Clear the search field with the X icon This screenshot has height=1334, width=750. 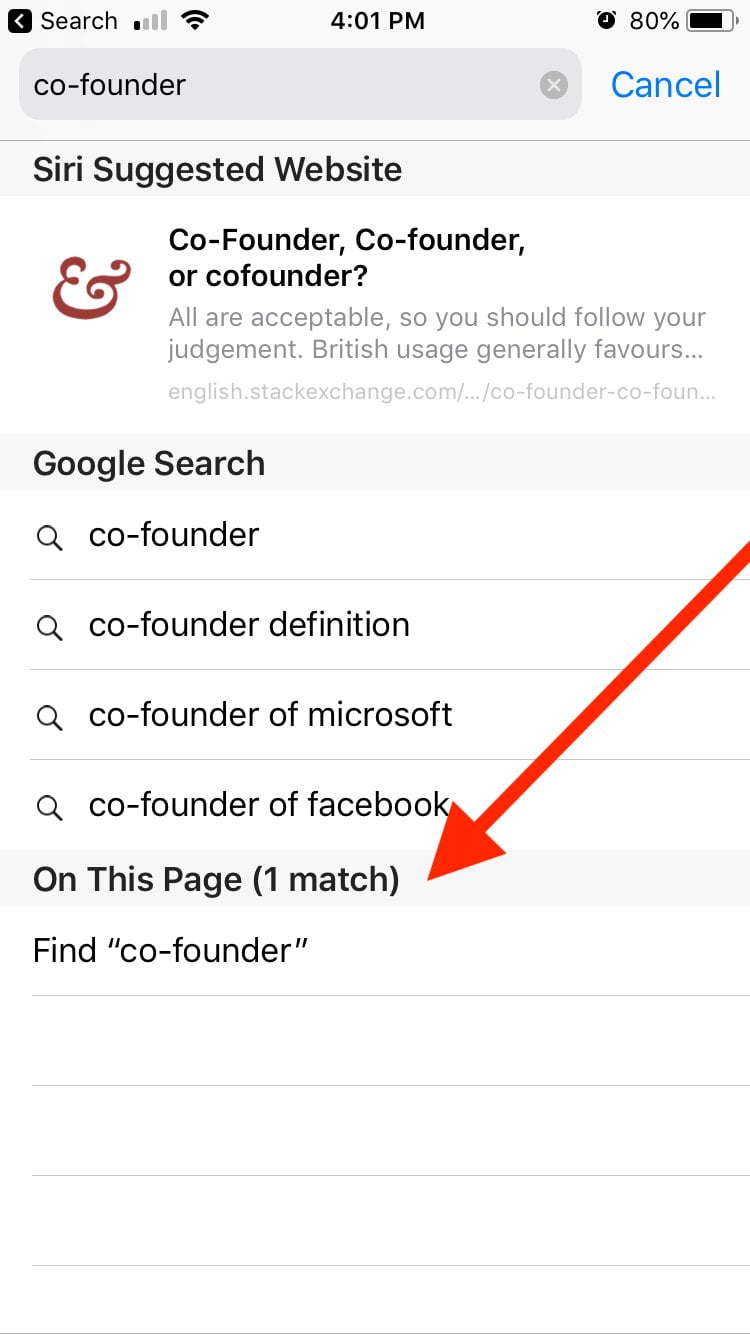(554, 85)
